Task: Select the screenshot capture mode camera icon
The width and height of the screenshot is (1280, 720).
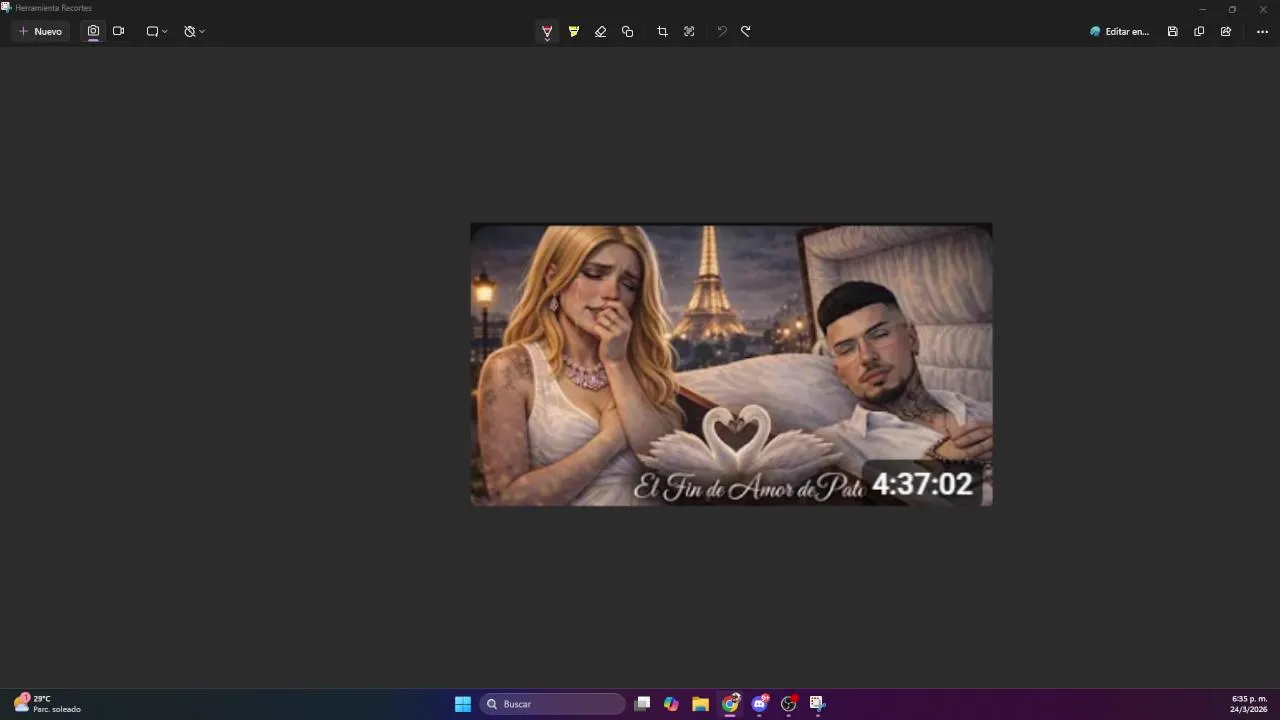Action: tap(93, 31)
